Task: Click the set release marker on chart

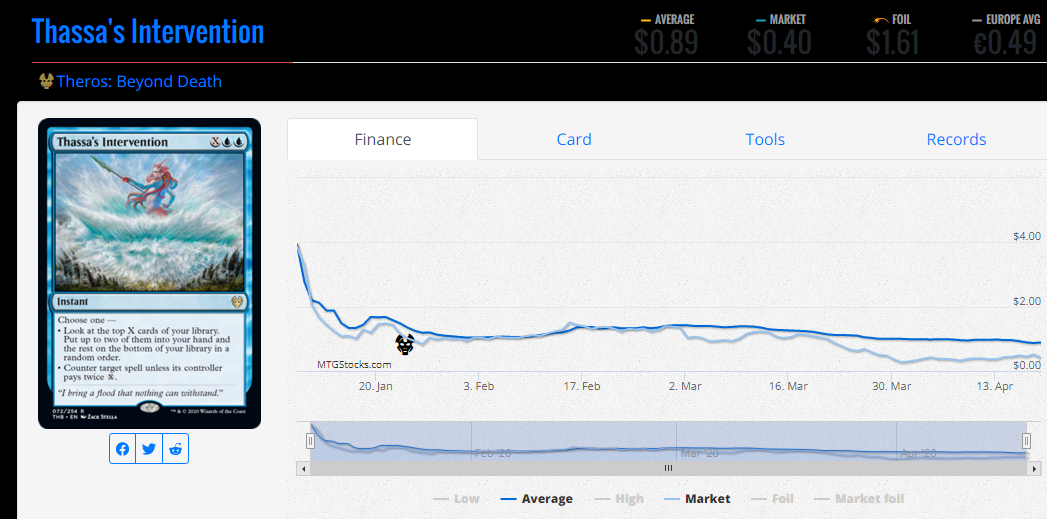Action: (405, 345)
